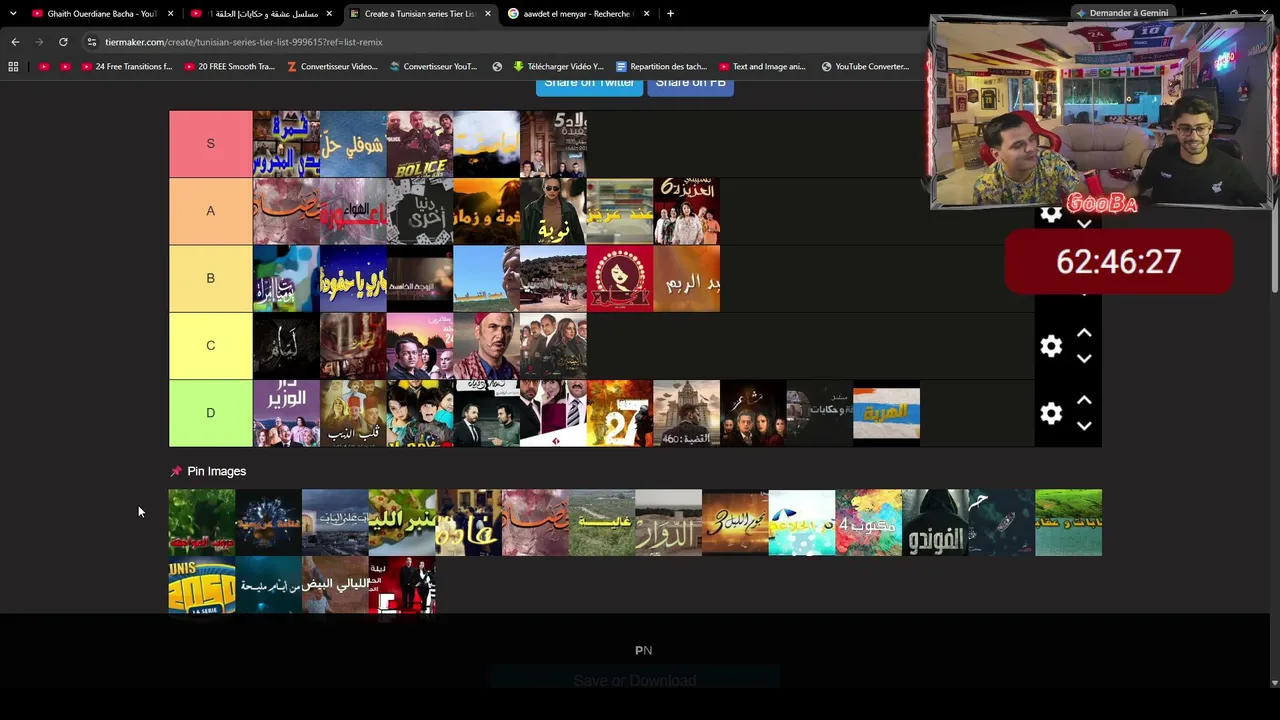Select the Create a Tunisian series Tier List tab
Screen dimensions: 1280x720
point(420,14)
